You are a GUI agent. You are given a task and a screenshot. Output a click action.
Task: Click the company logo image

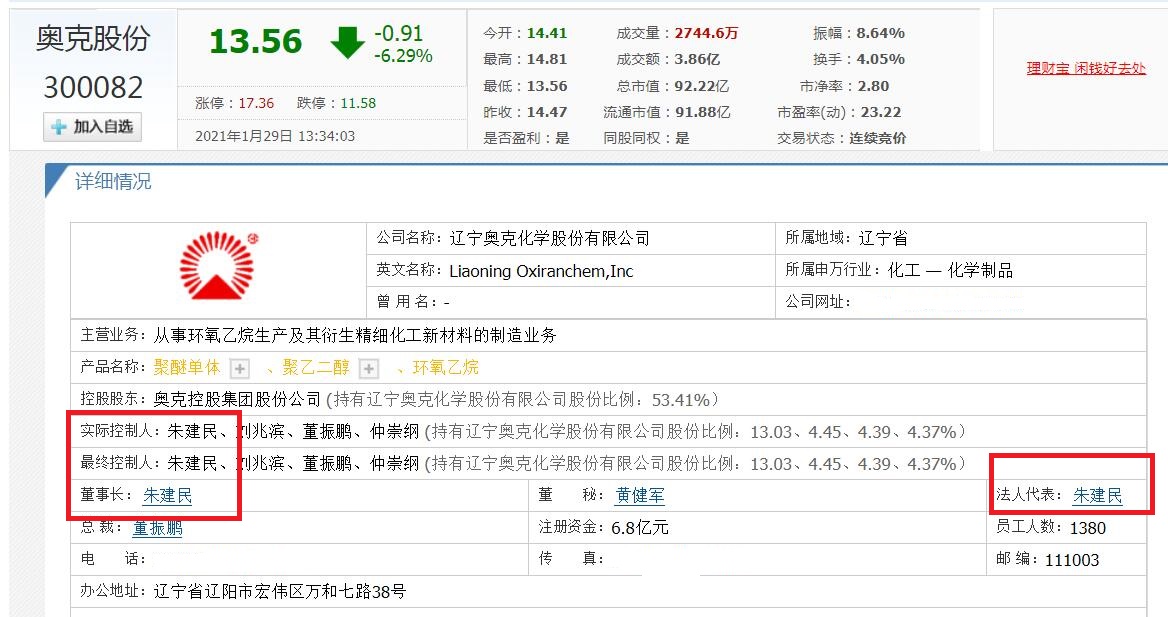pos(218,266)
